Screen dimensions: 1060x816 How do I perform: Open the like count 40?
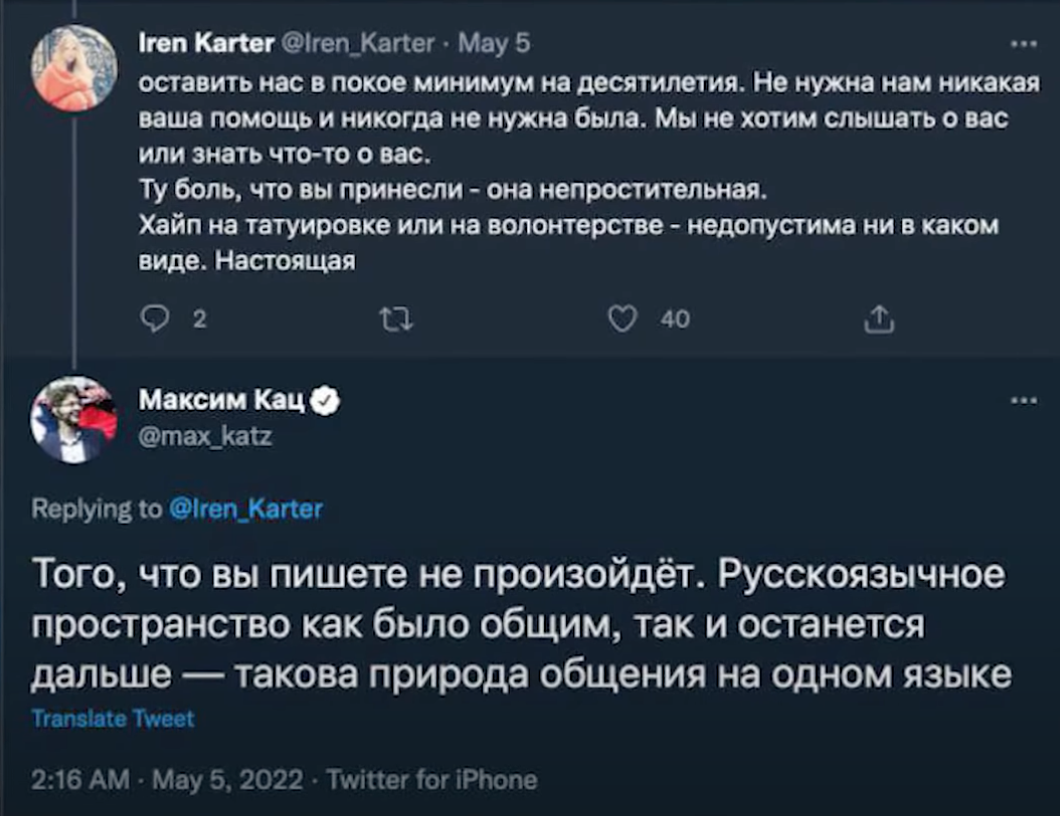pyautogui.click(x=675, y=319)
